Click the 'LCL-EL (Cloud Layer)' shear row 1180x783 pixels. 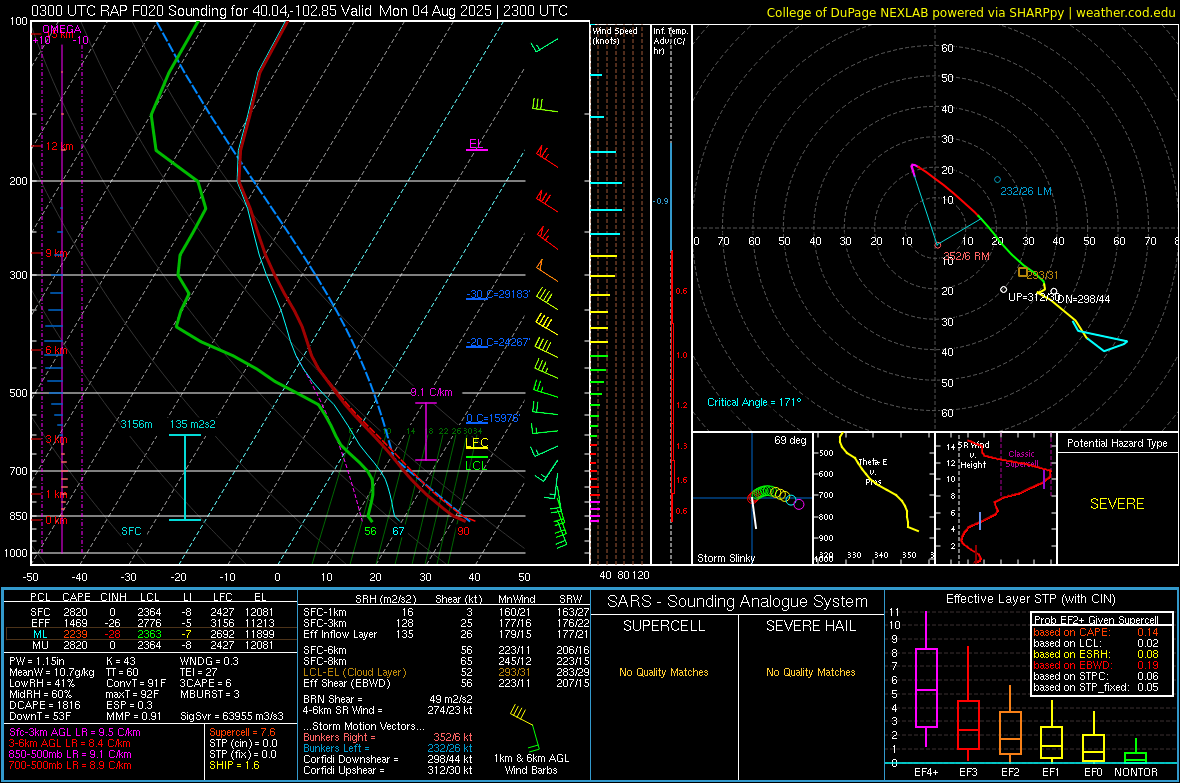[x=447, y=672]
